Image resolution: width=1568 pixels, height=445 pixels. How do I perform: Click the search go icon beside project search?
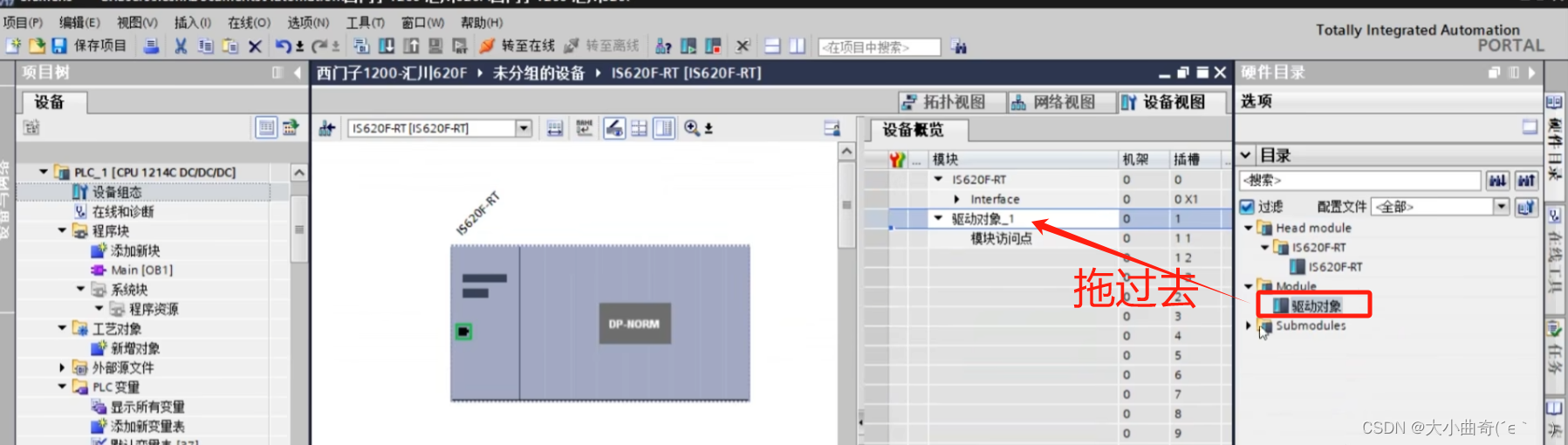pyautogui.click(x=959, y=46)
